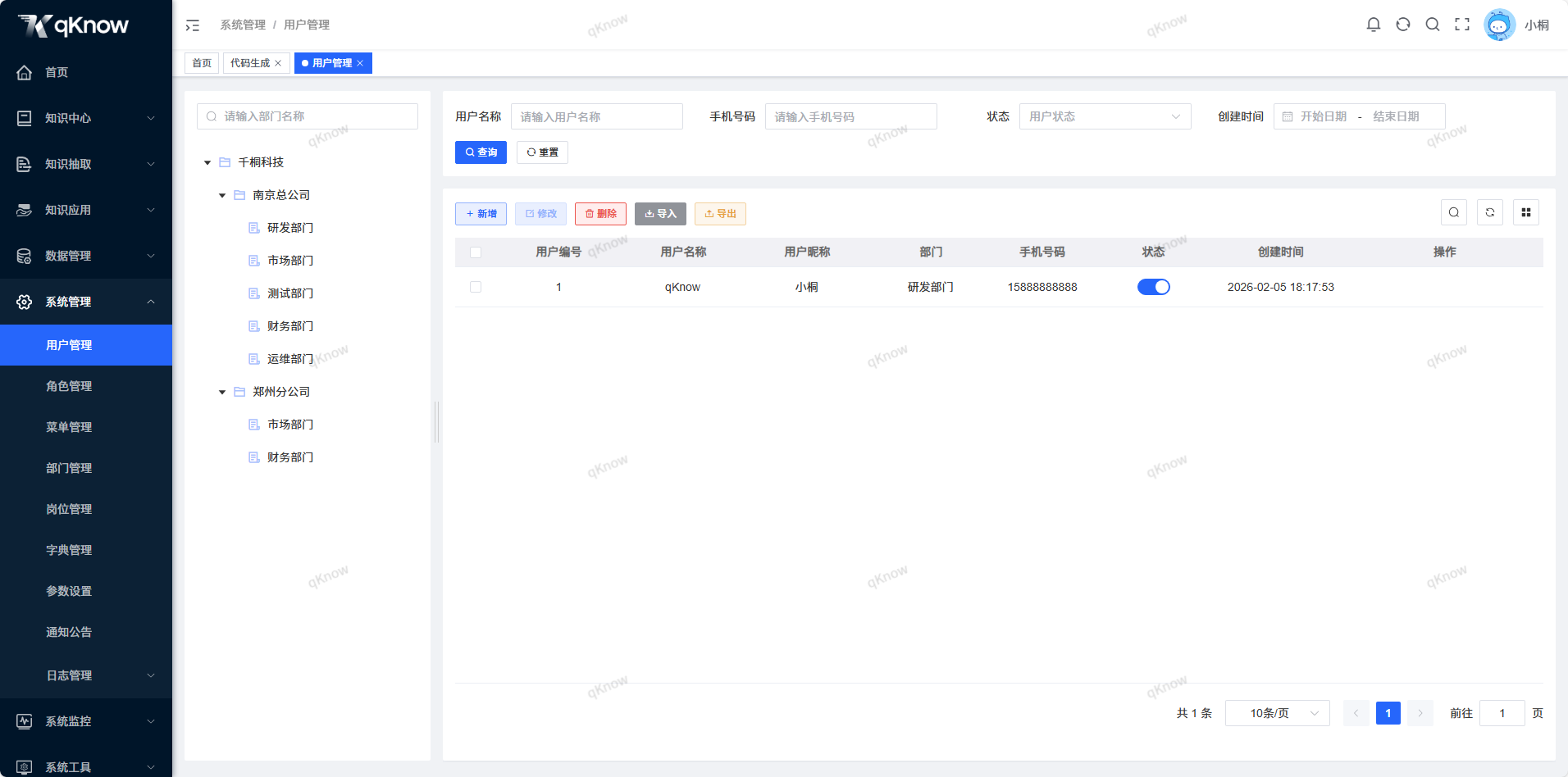Collapse the 郑州分公司 tree node
The height and width of the screenshot is (777, 1568).
click(x=222, y=392)
